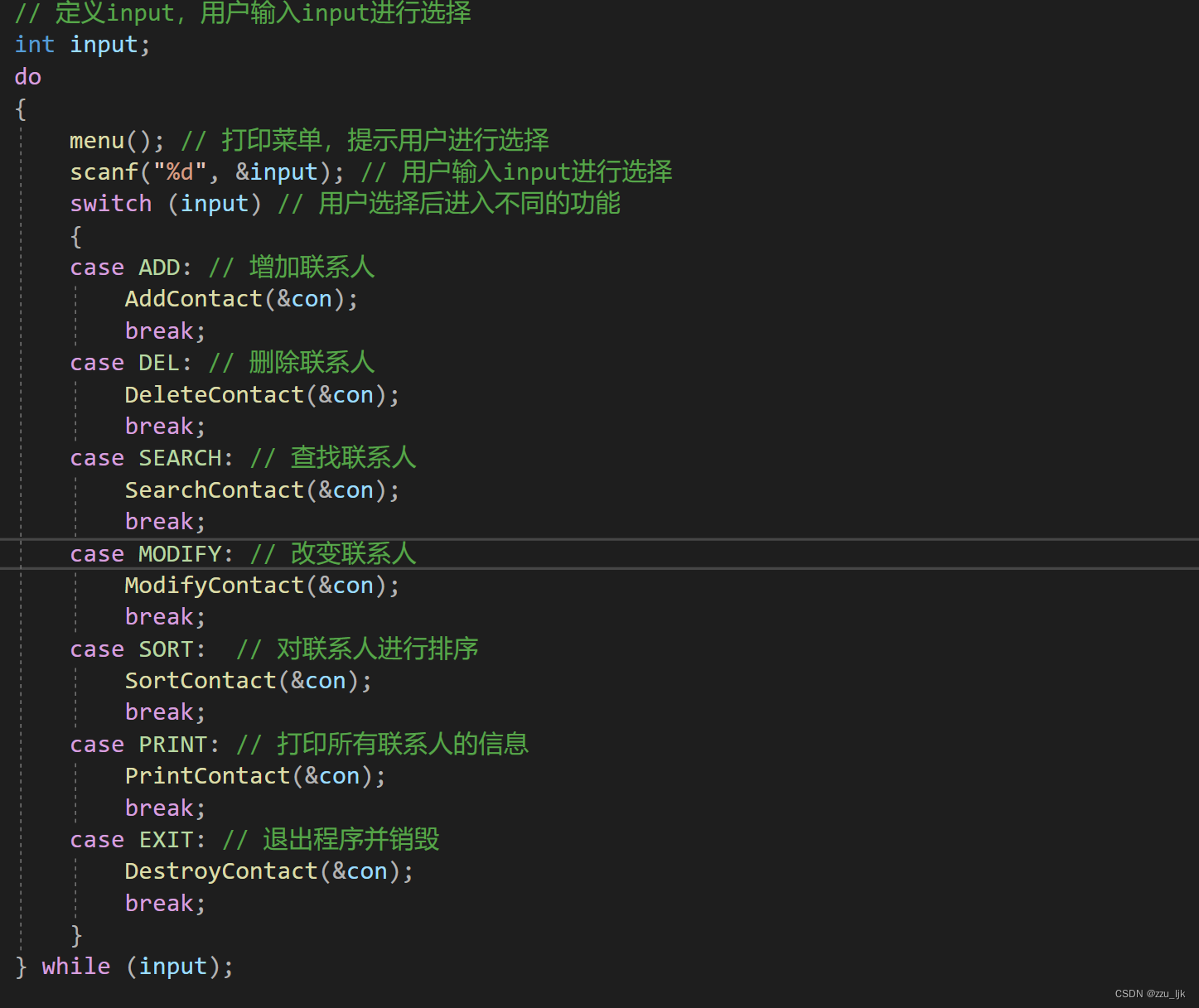Click the 'while (input);' loop condition
This screenshot has height=1008, width=1199.
click(x=138, y=967)
